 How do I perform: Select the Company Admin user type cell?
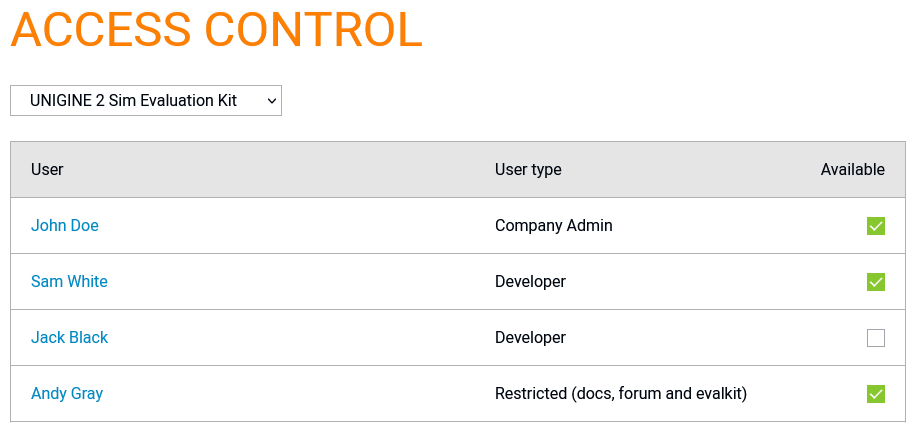click(554, 226)
